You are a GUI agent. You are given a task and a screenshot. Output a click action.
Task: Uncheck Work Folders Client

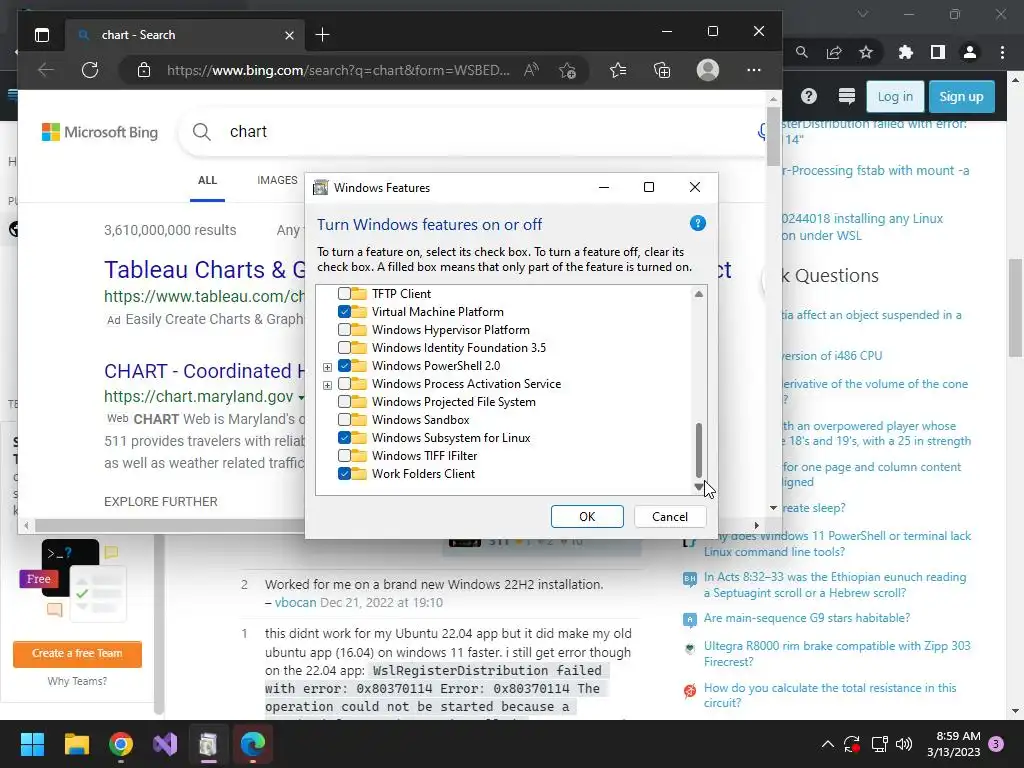pos(344,473)
